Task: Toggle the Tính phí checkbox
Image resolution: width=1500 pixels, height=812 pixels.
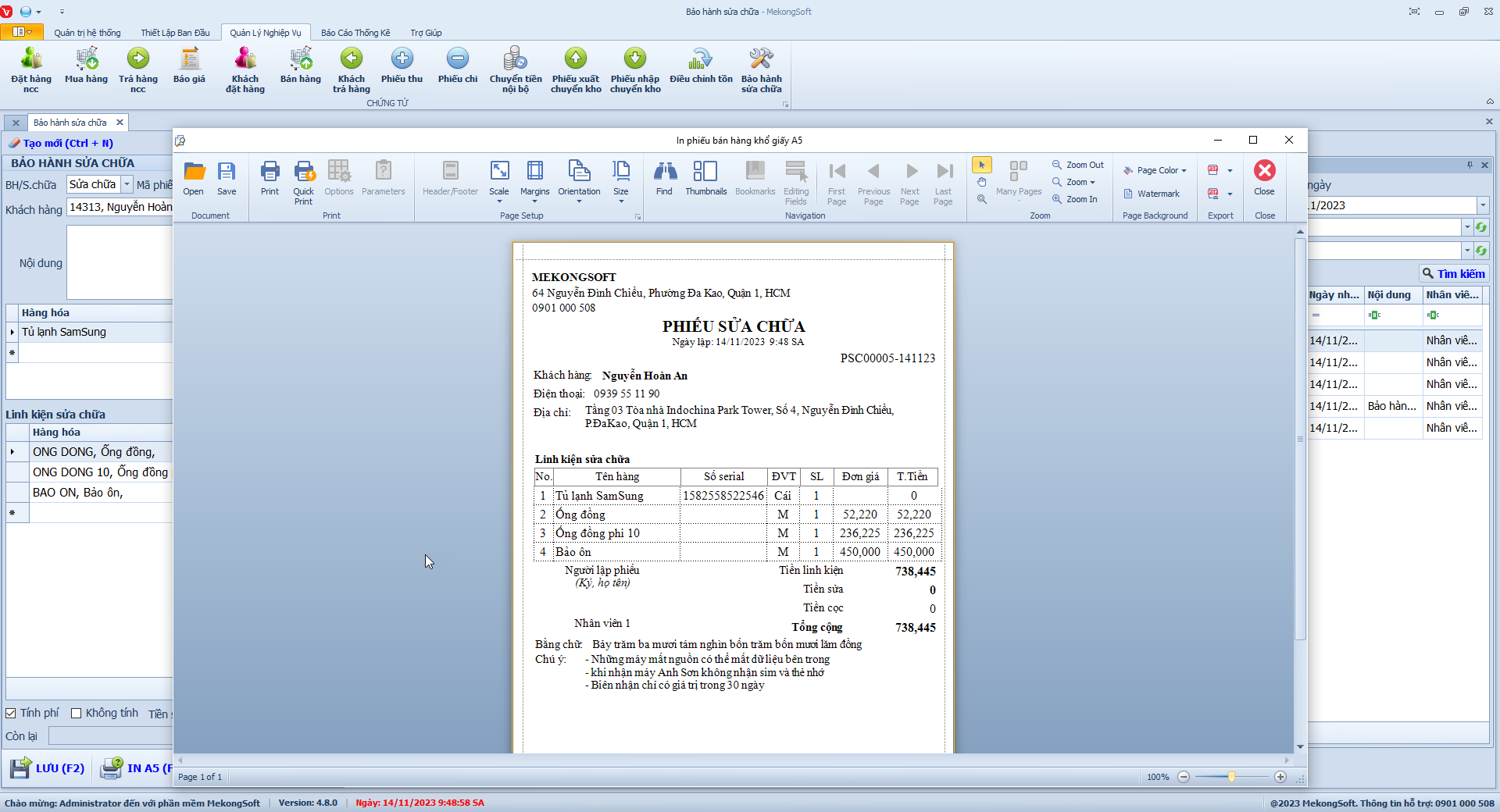Action: (x=11, y=713)
